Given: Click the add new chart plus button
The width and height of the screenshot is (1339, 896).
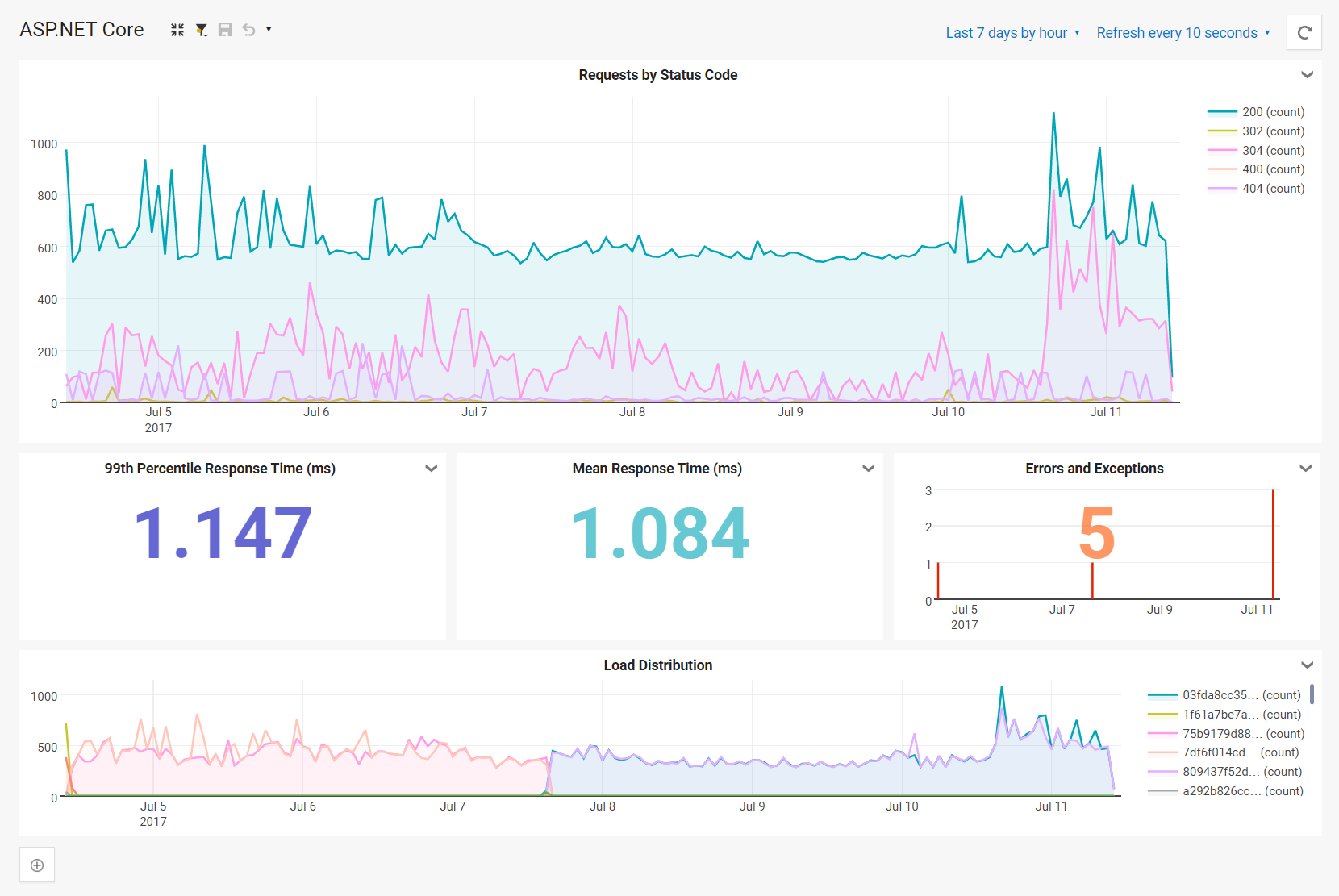Looking at the screenshot, I should [37, 865].
